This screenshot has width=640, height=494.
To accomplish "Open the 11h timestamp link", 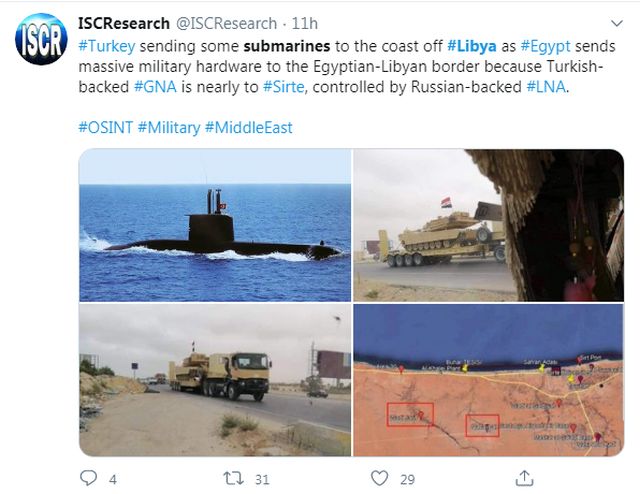I will [x=304, y=23].
